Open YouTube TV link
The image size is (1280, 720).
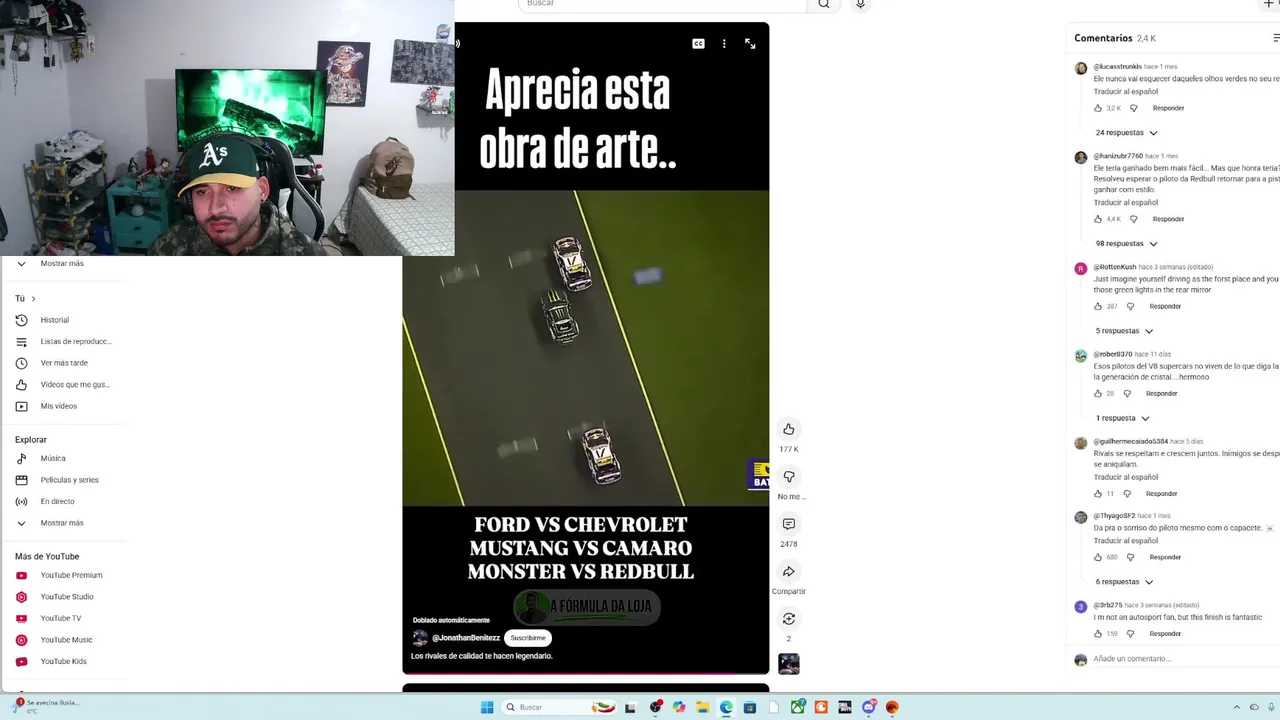tap(63, 619)
